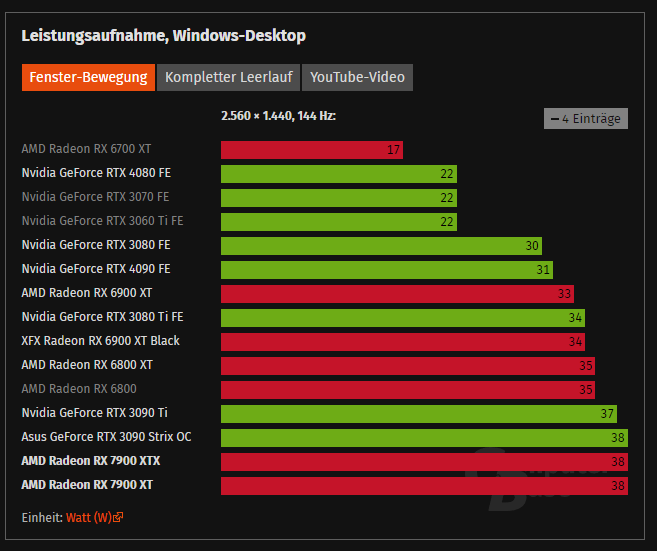This screenshot has width=657, height=551.
Task: Click the RX 6900 XT bar showing 33
Action: (x=397, y=294)
